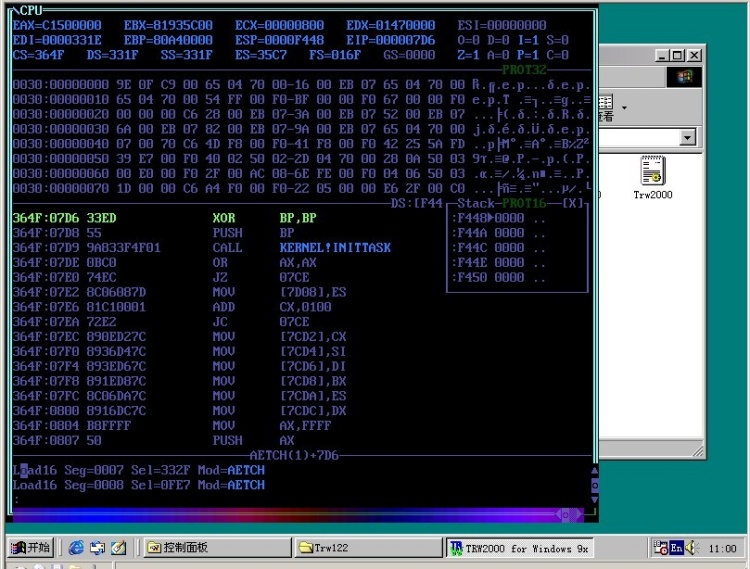Click the command window scroll-up arrow

[x=595, y=471]
